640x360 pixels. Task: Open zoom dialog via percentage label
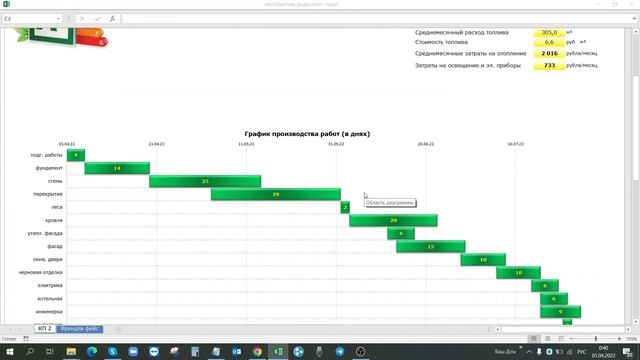point(631,339)
